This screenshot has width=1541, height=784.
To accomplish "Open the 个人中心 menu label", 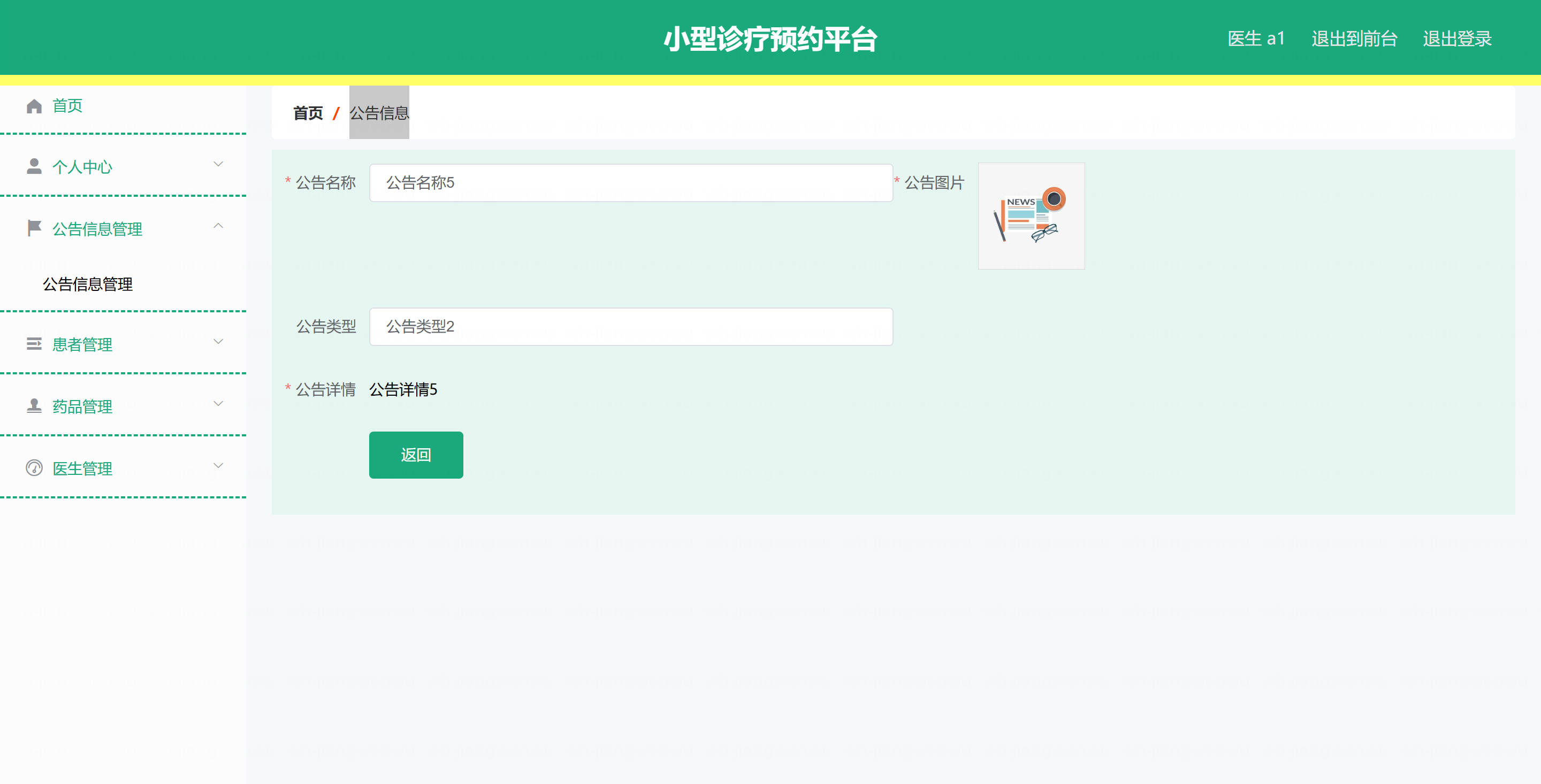I will 82,167.
